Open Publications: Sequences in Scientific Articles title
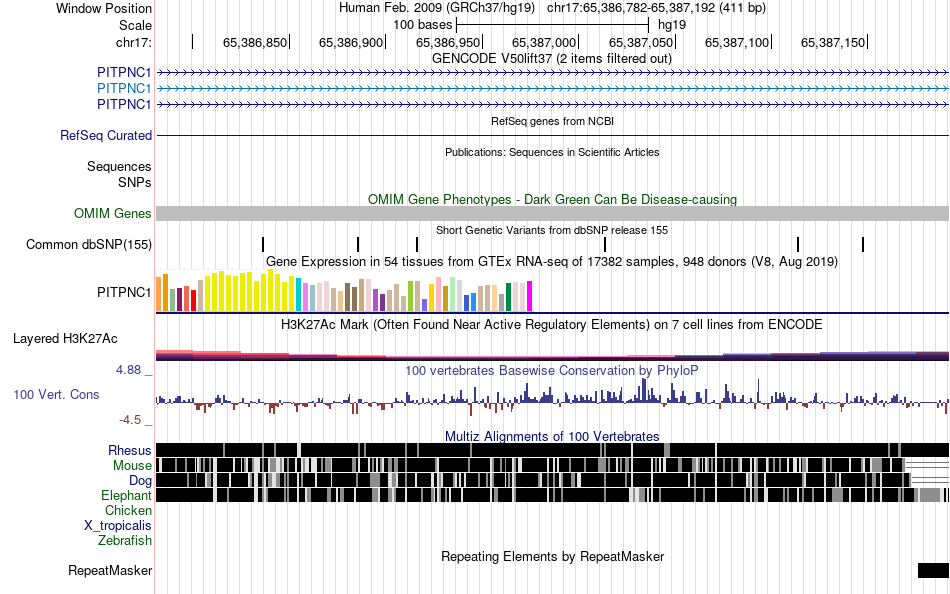Viewport: 950px width, 594px height. 552,152
